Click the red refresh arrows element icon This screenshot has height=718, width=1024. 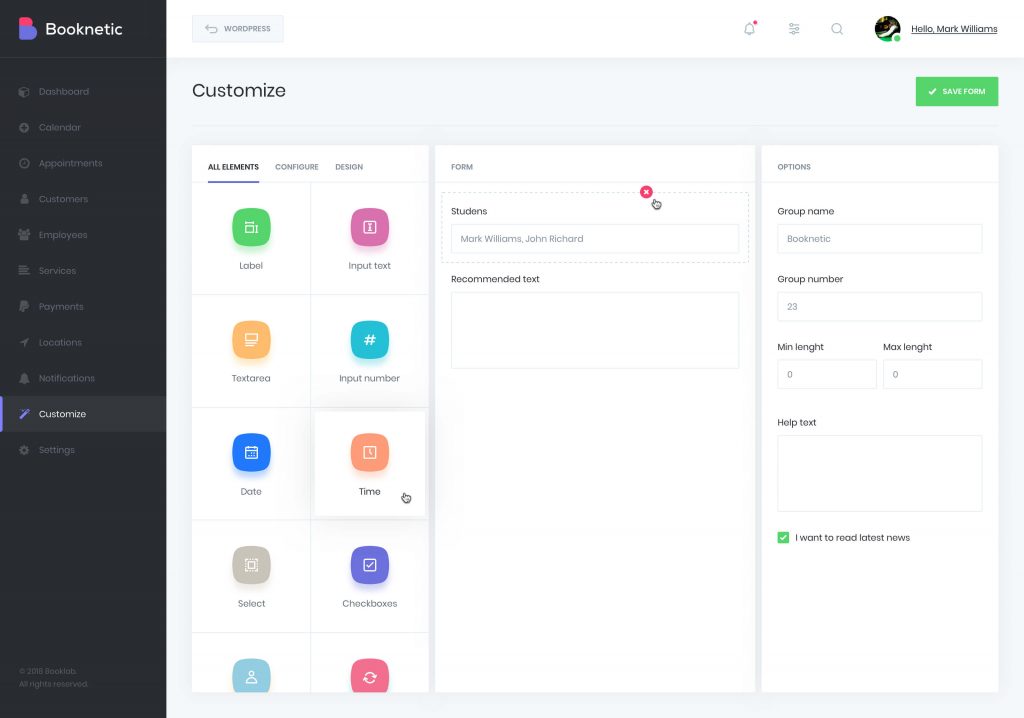370,676
